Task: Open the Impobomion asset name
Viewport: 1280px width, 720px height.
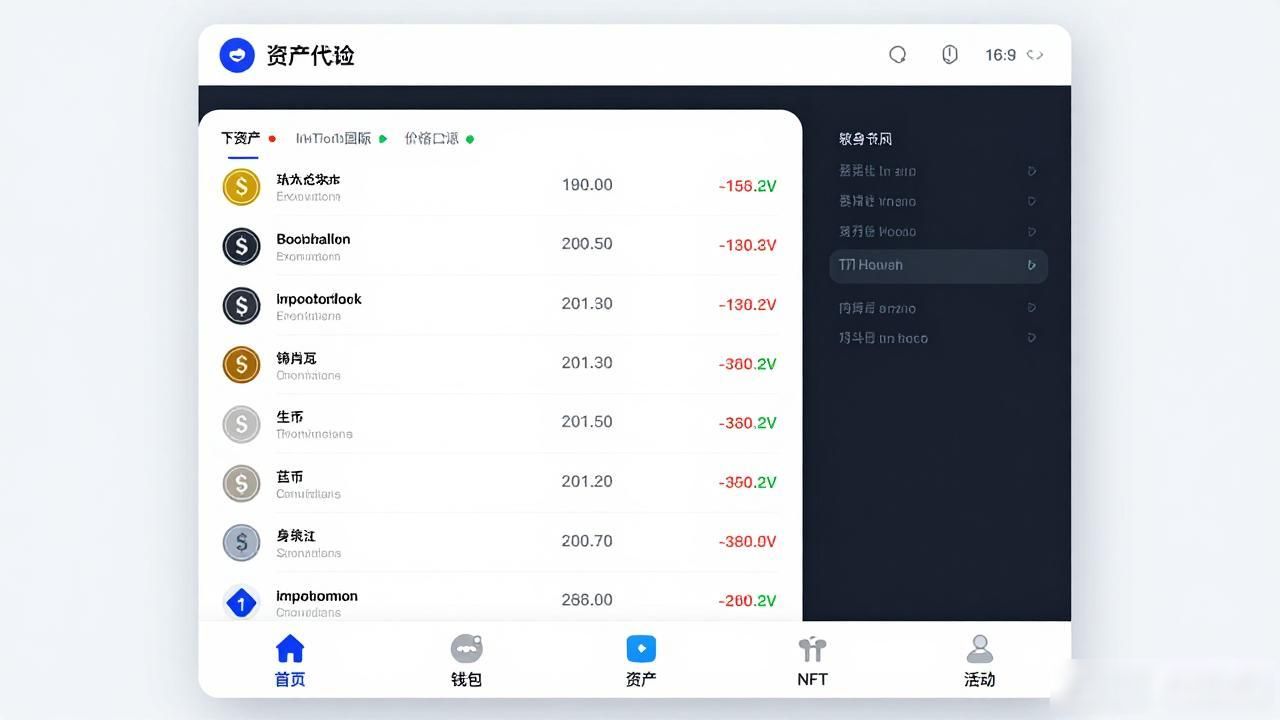Action: click(x=317, y=596)
